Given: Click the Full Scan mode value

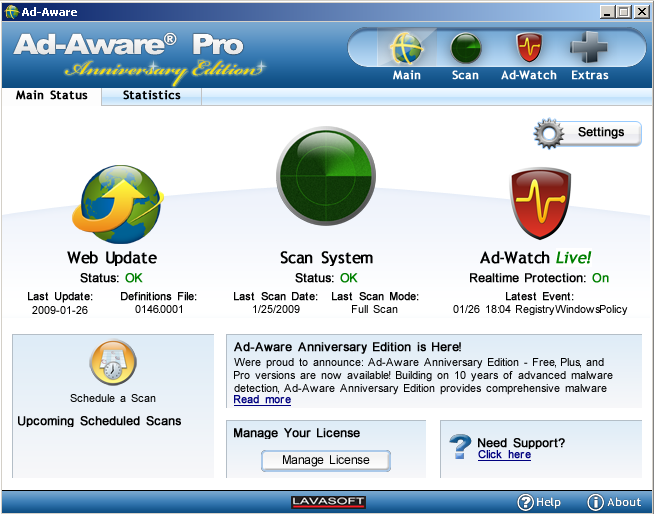Looking at the screenshot, I should click(375, 310).
